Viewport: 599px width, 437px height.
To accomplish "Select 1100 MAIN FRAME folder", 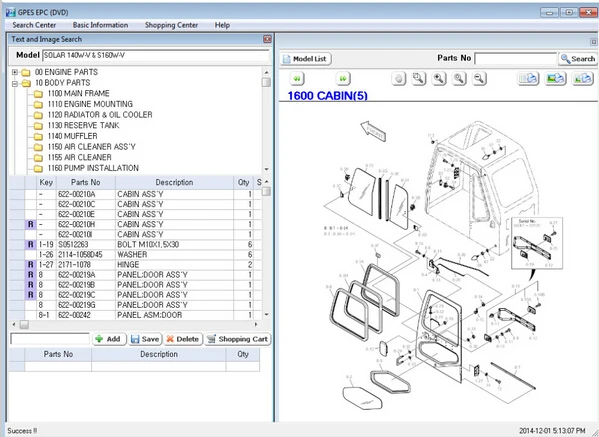I will tap(78, 94).
